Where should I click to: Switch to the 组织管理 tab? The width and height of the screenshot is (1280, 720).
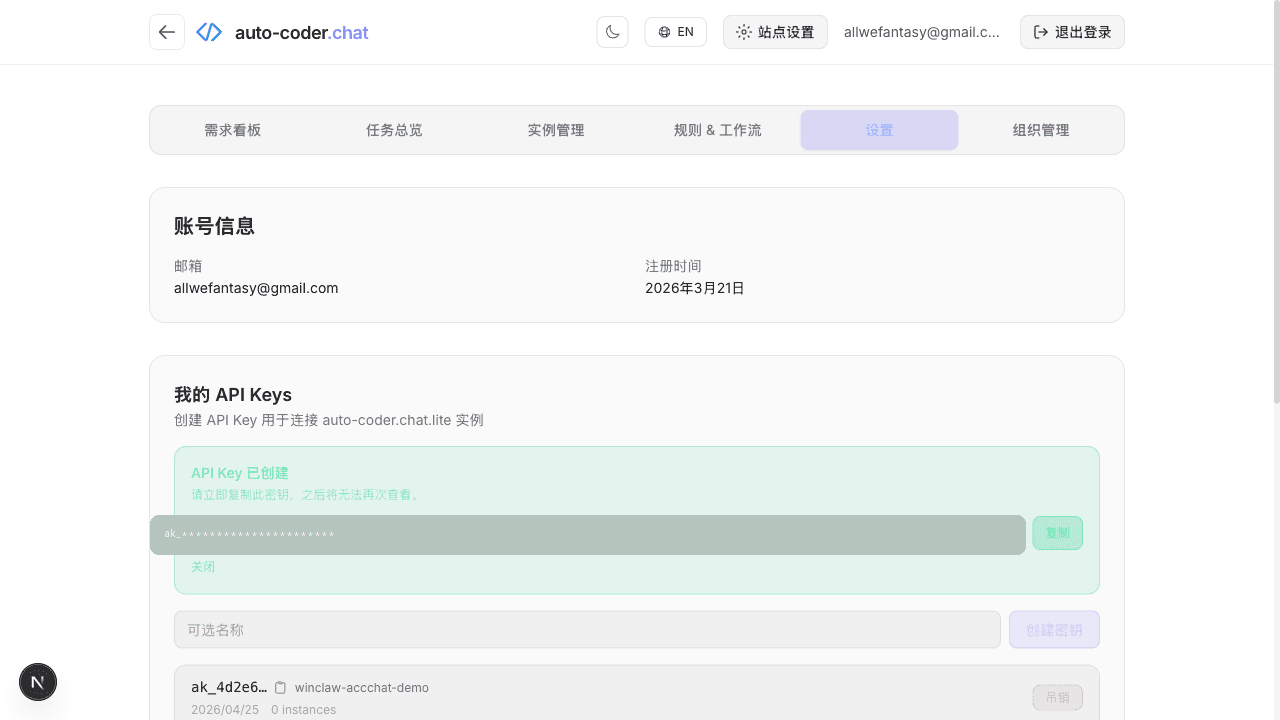tap(1040, 130)
